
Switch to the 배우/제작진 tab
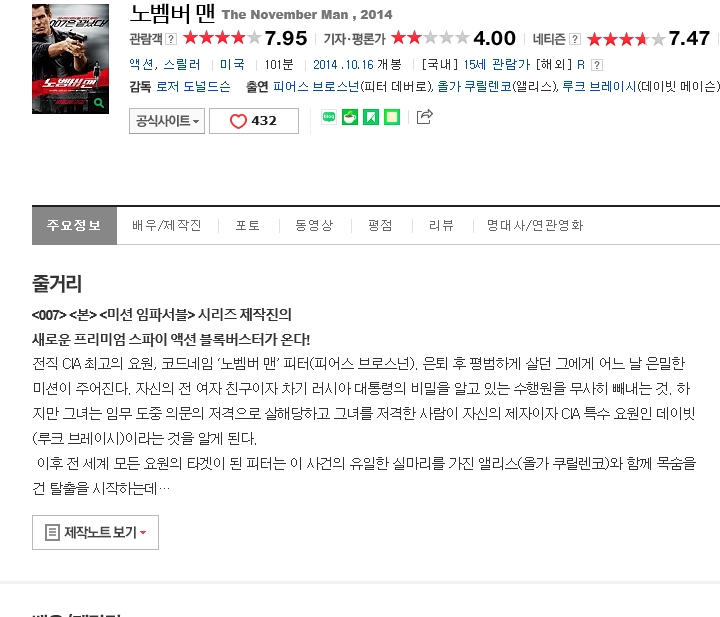tap(167, 225)
